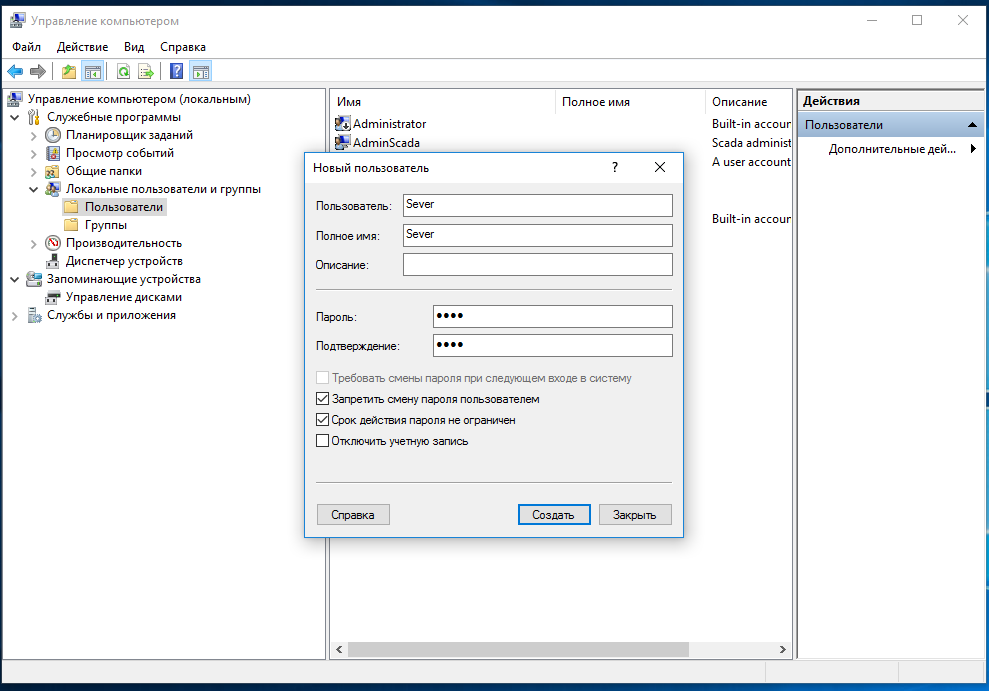The width and height of the screenshot is (989, 691).
Task: Click the 'Создать' button
Action: point(553,515)
